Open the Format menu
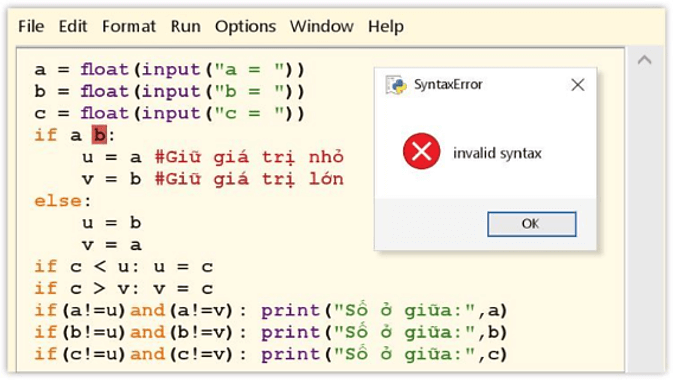The height and width of the screenshot is (380, 673). pyautogui.click(x=129, y=27)
